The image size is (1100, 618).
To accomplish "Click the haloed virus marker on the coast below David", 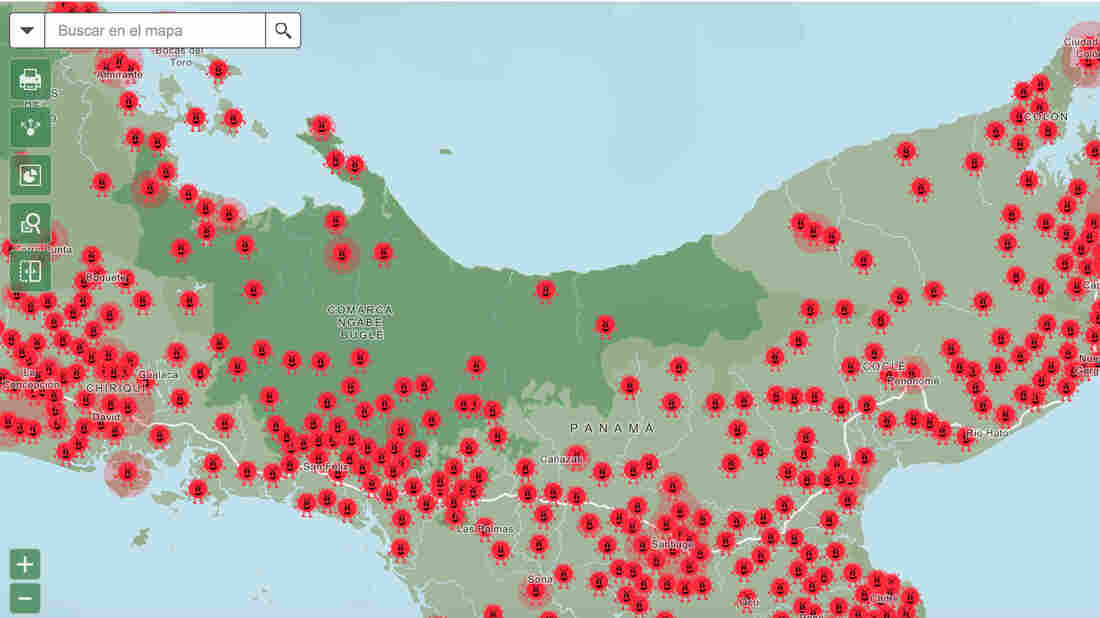I will [x=128, y=473].
